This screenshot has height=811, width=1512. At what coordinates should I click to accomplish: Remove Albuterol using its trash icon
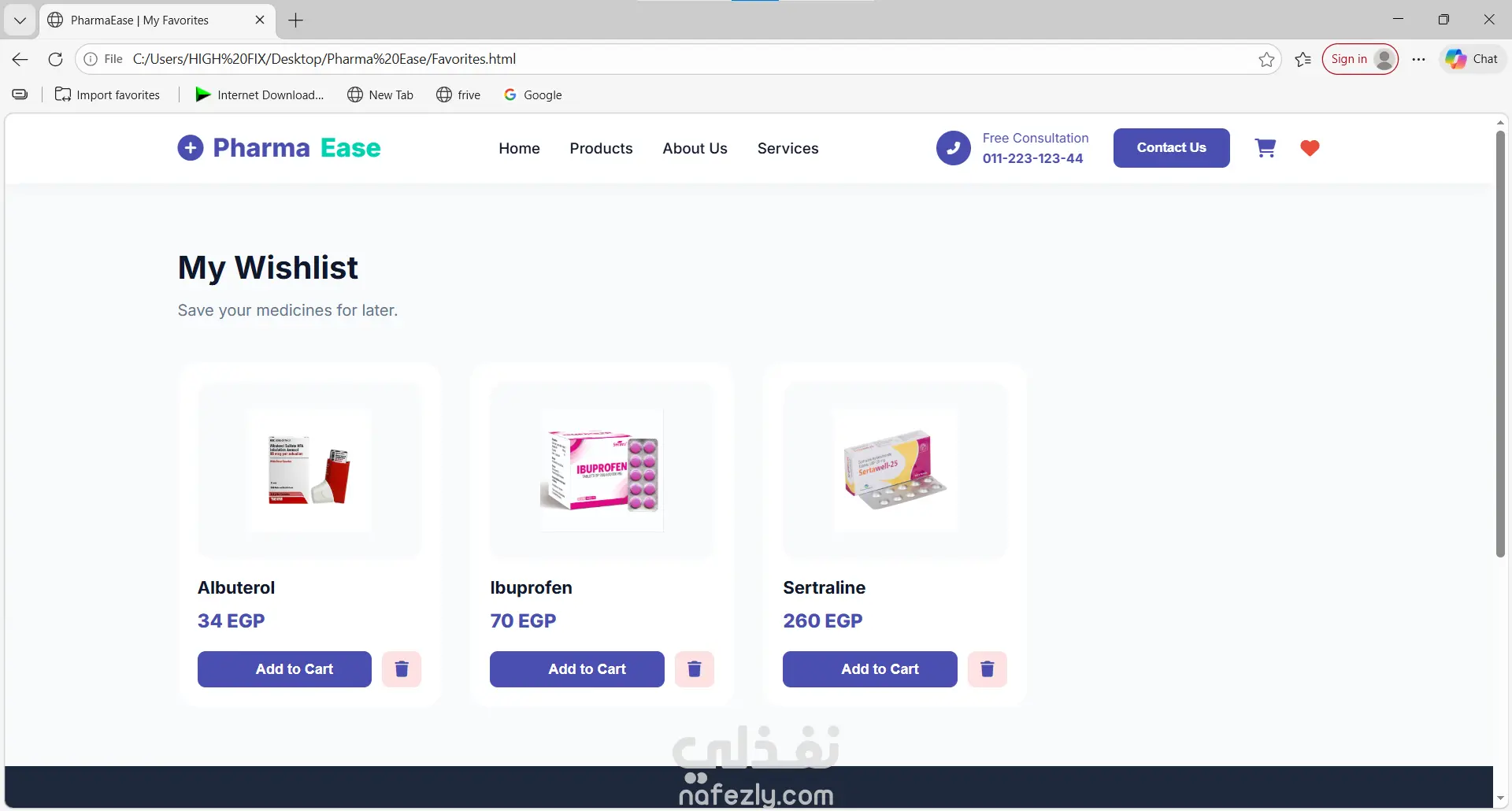pos(402,669)
